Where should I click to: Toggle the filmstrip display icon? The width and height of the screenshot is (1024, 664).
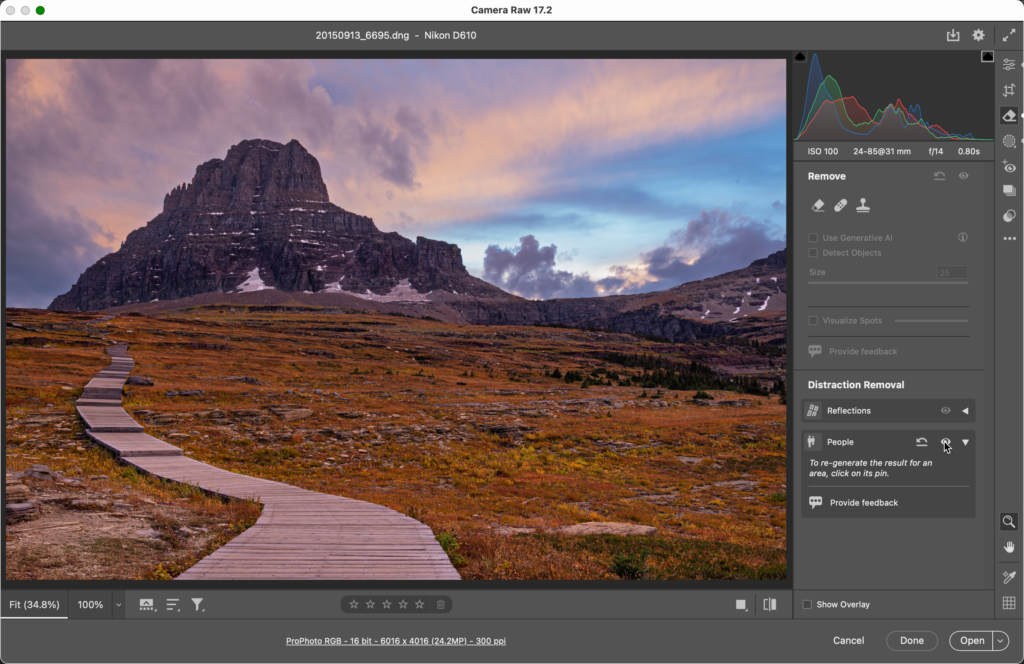(147, 605)
